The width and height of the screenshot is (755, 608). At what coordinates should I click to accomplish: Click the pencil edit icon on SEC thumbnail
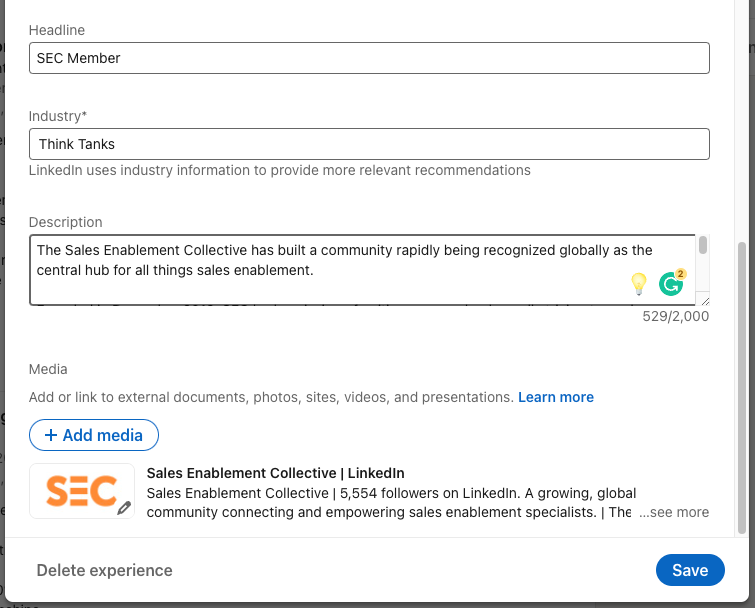pyautogui.click(x=124, y=507)
